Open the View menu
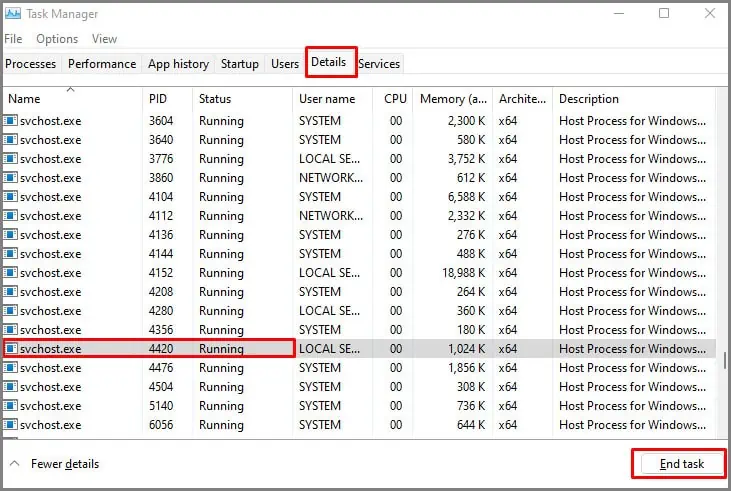Screen dimensions: 731x491 tap(104, 39)
